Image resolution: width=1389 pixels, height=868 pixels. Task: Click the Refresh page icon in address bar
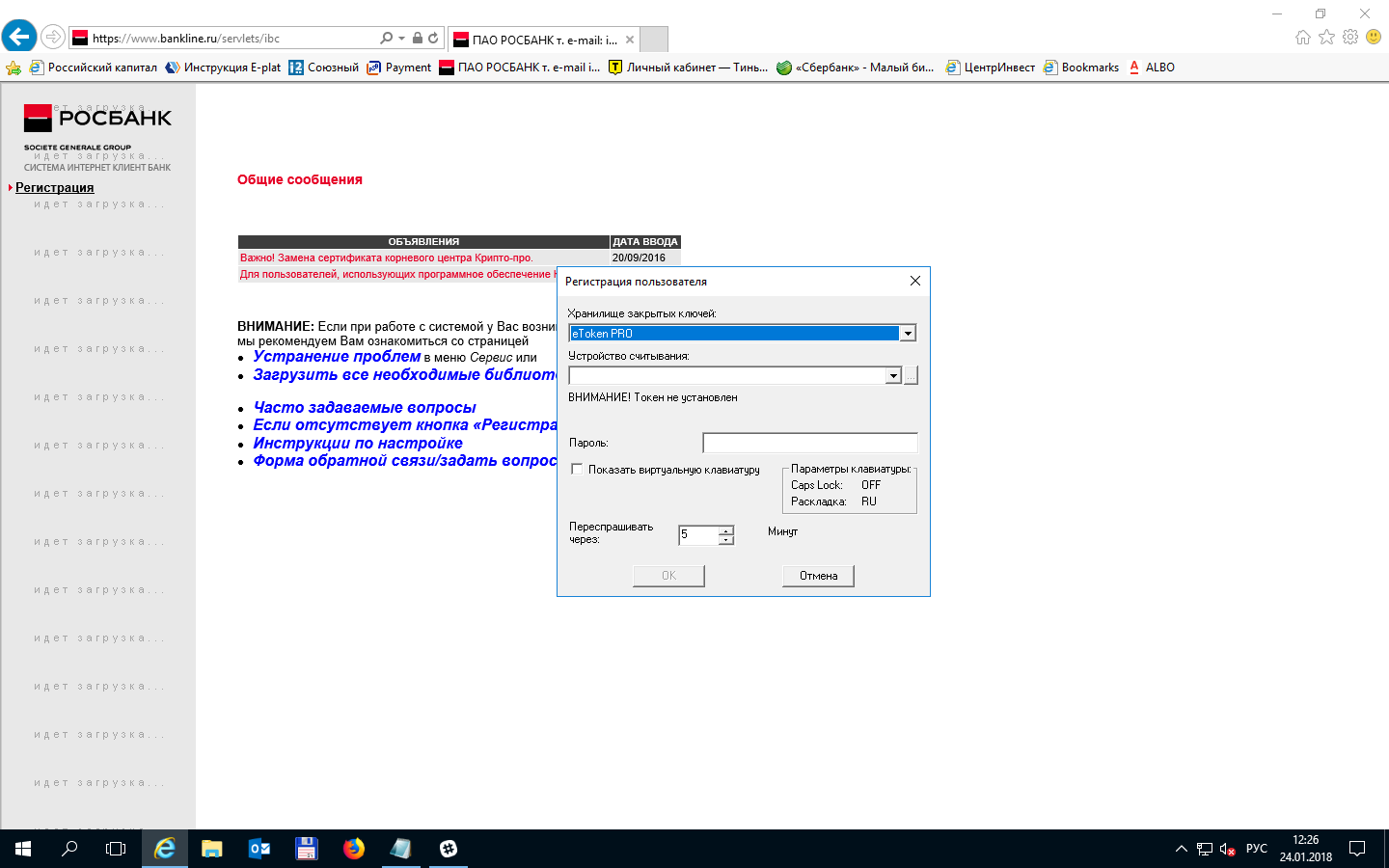click(433, 39)
